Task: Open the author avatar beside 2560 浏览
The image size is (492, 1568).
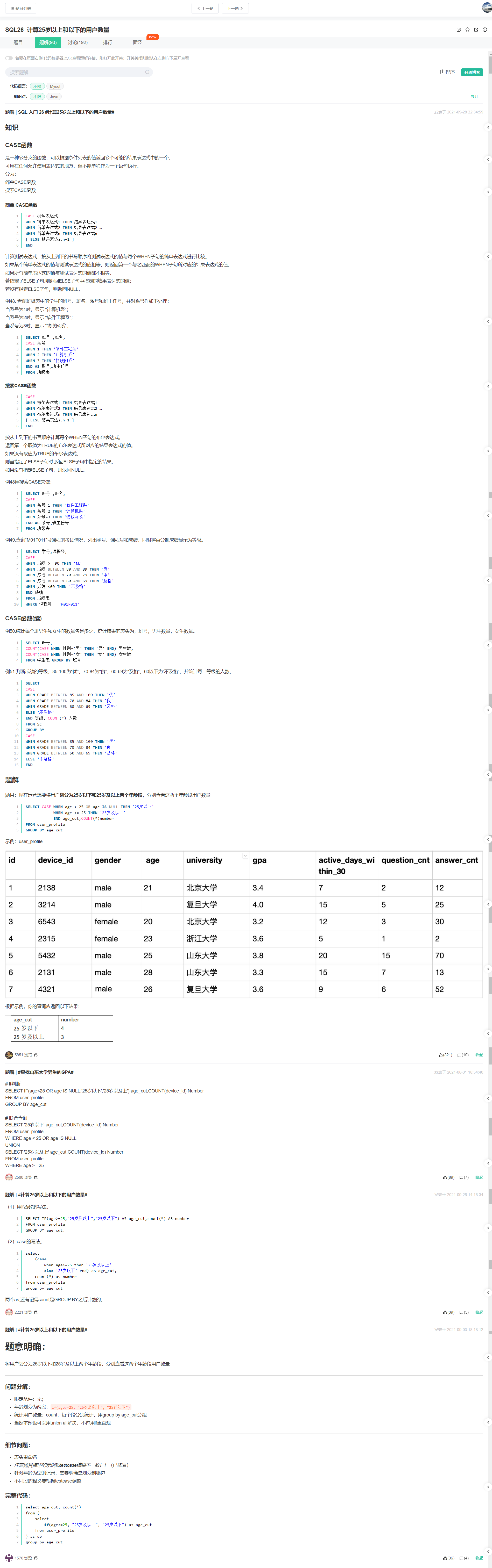Action: pos(9,1177)
